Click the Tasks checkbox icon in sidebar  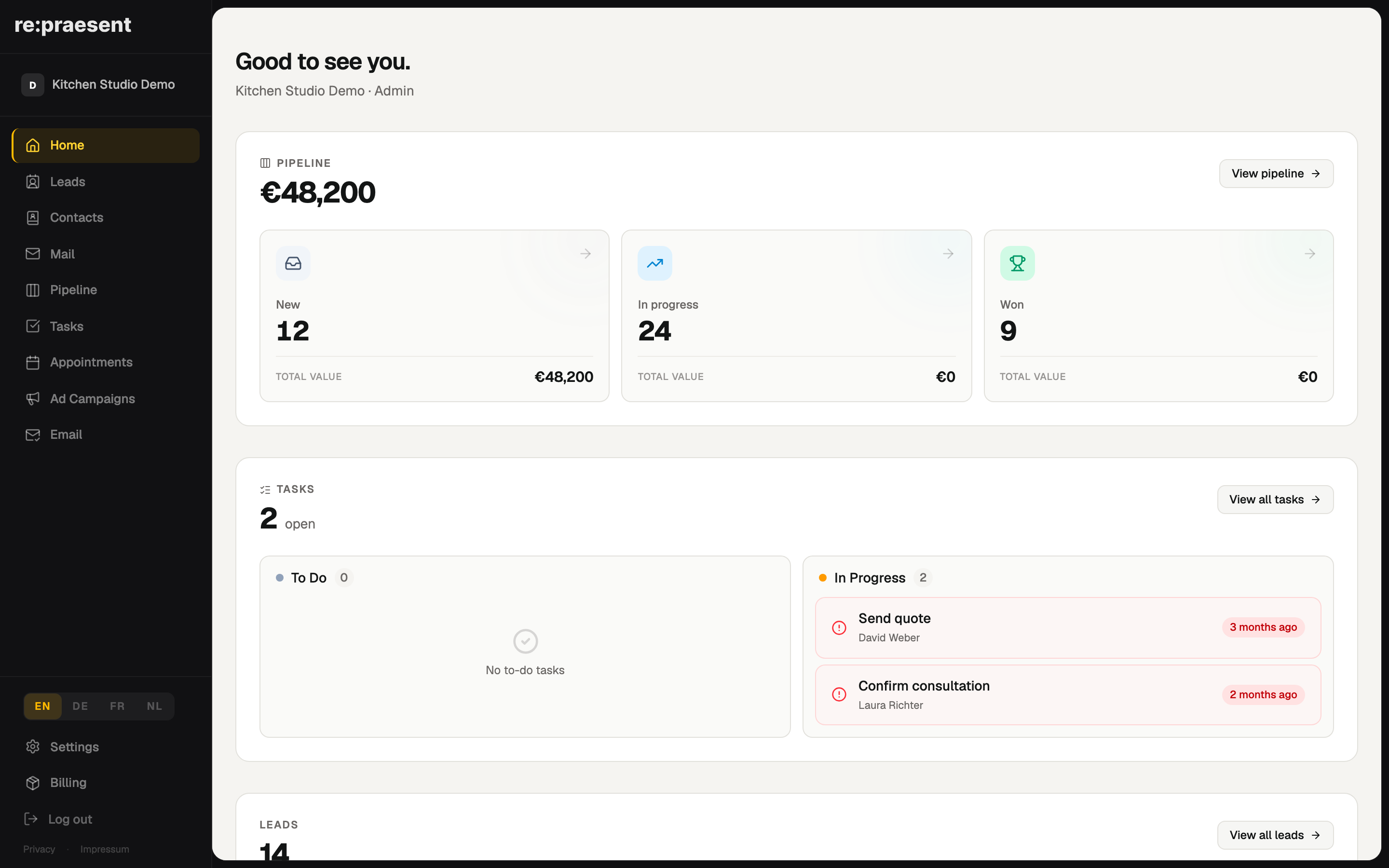tap(33, 326)
